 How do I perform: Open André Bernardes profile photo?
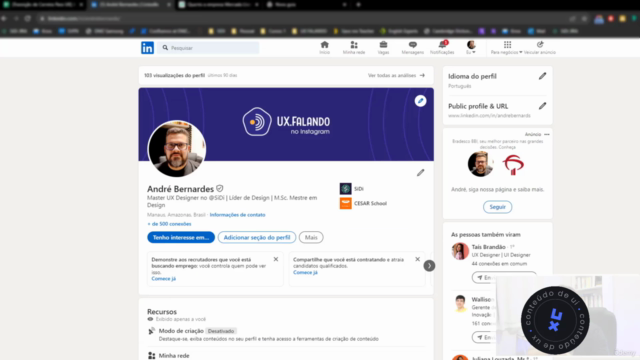(177, 149)
